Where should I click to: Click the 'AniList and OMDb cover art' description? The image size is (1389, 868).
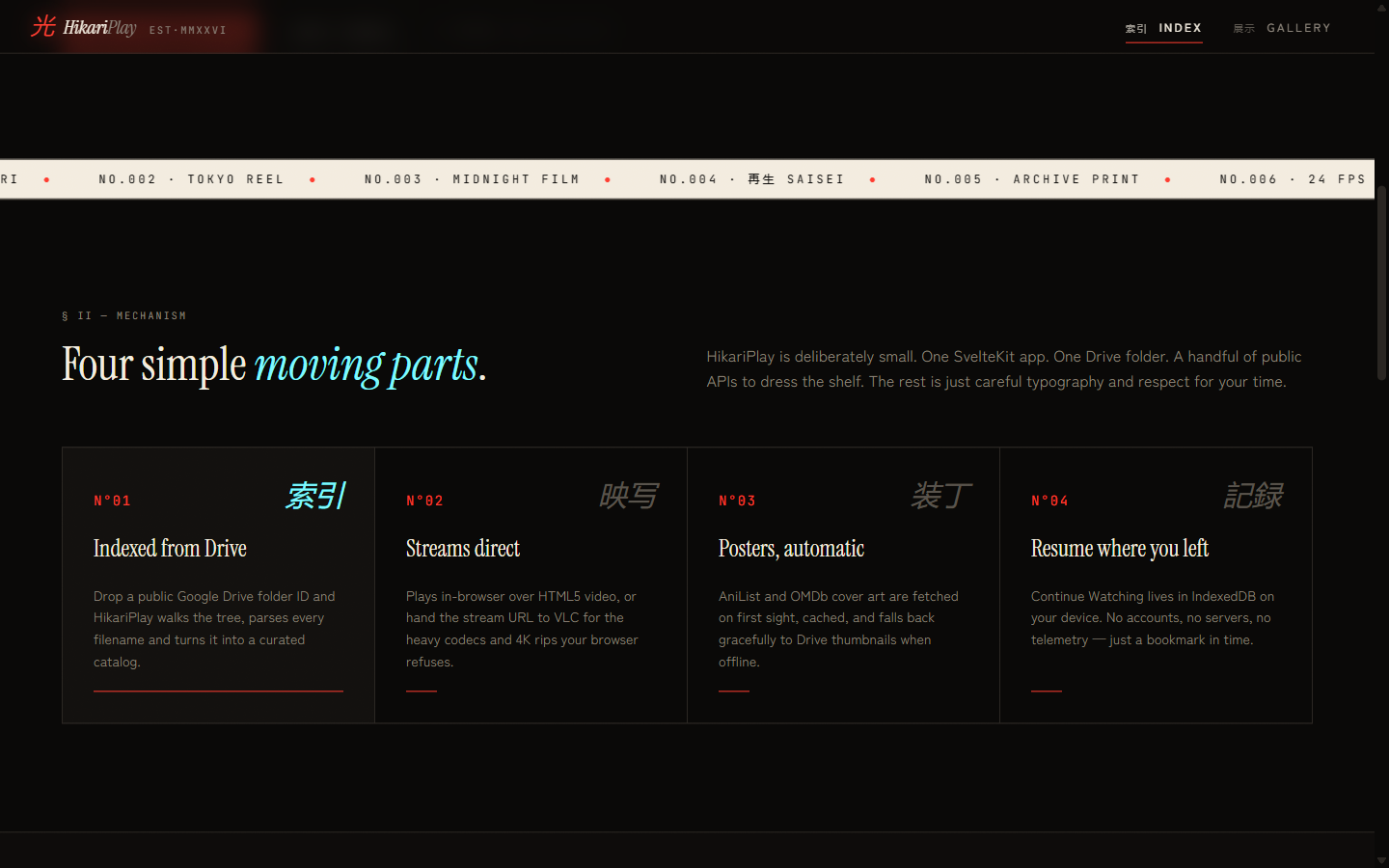point(838,629)
